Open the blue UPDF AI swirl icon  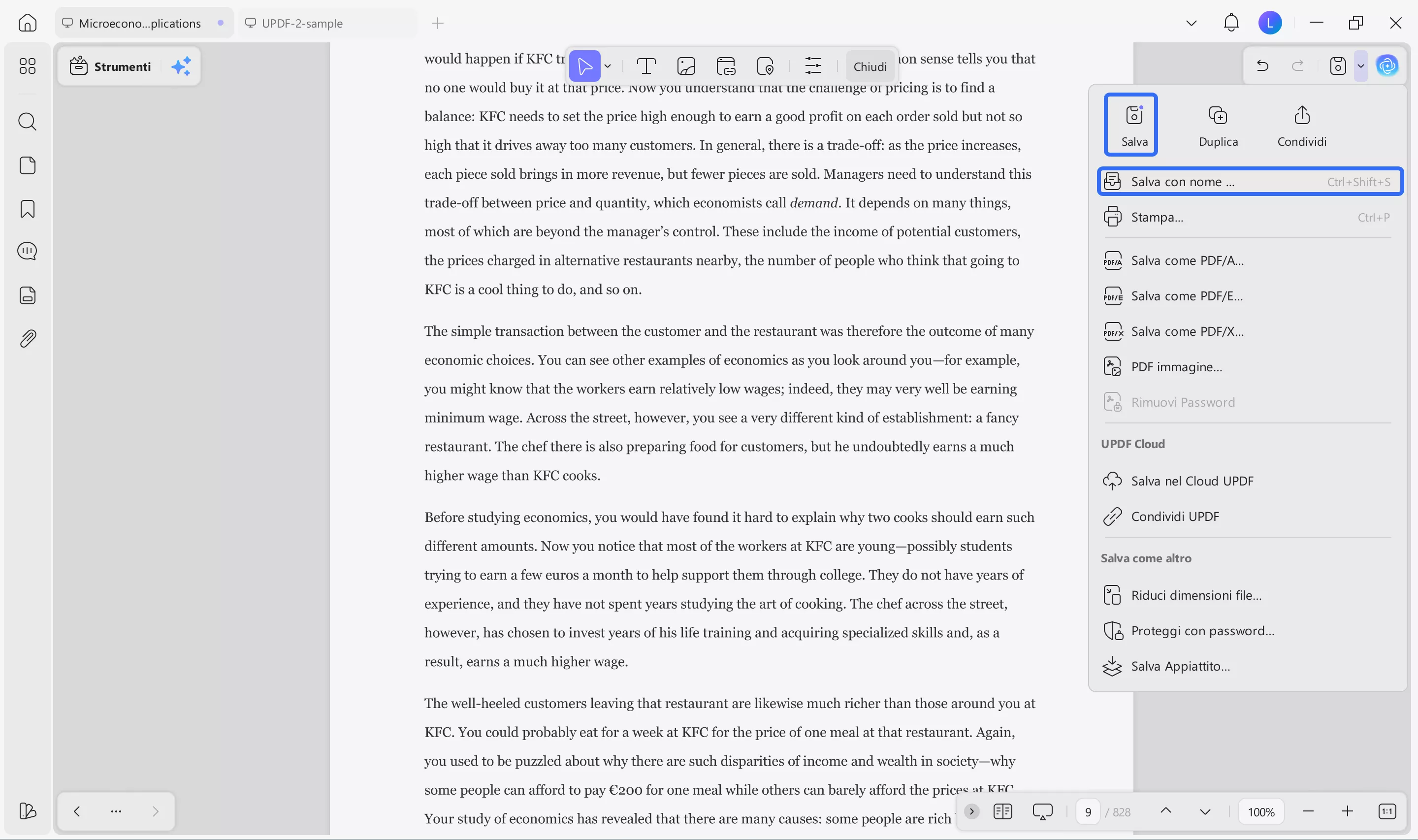1387,65
